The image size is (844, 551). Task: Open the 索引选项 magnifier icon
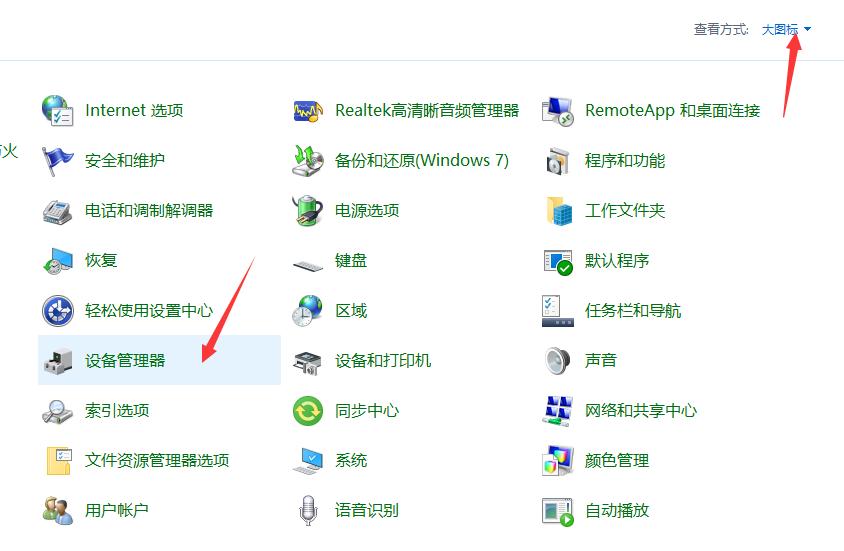[x=58, y=411]
